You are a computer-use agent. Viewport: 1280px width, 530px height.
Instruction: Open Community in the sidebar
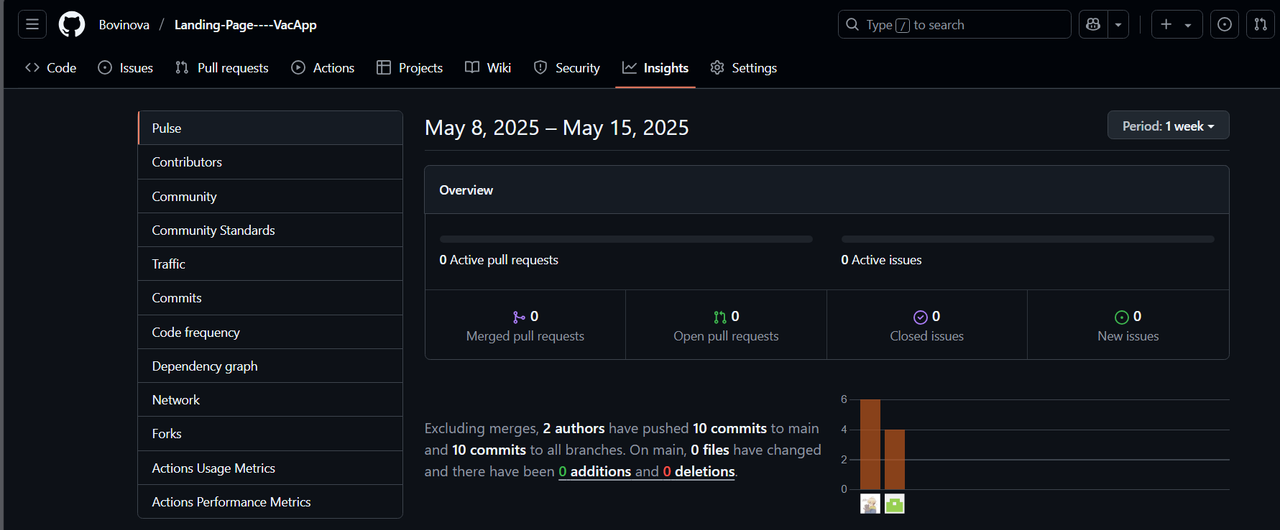coord(270,197)
